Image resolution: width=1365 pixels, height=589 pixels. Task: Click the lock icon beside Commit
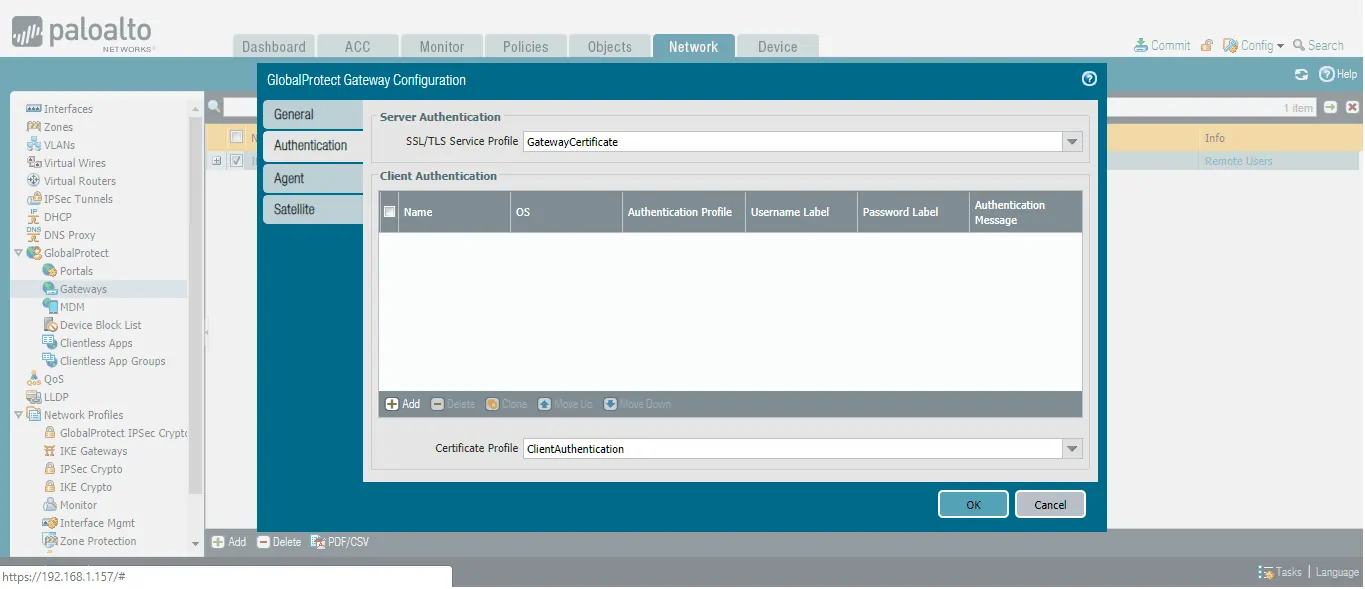(1207, 45)
